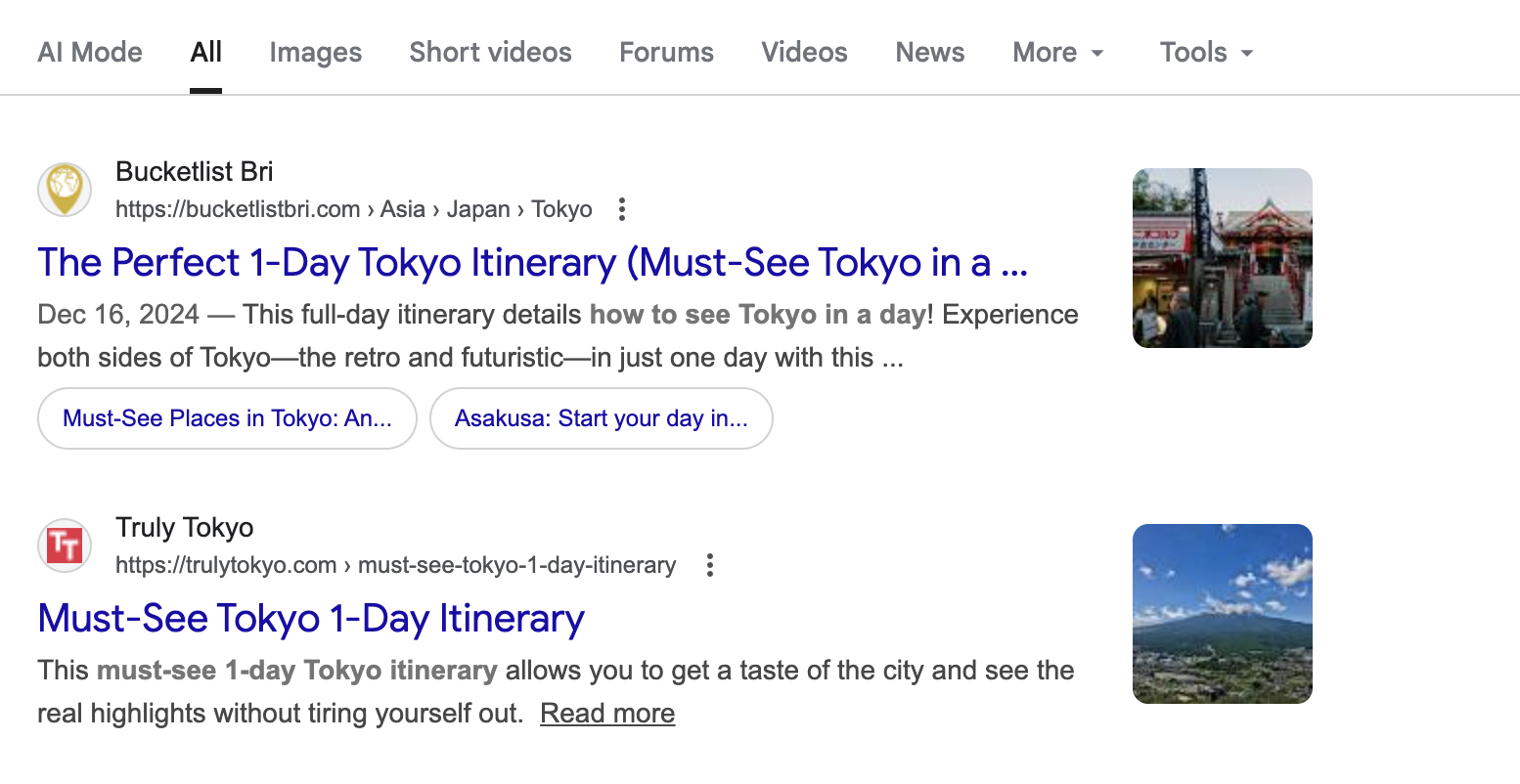Switch to Videos results tab

pos(804,53)
